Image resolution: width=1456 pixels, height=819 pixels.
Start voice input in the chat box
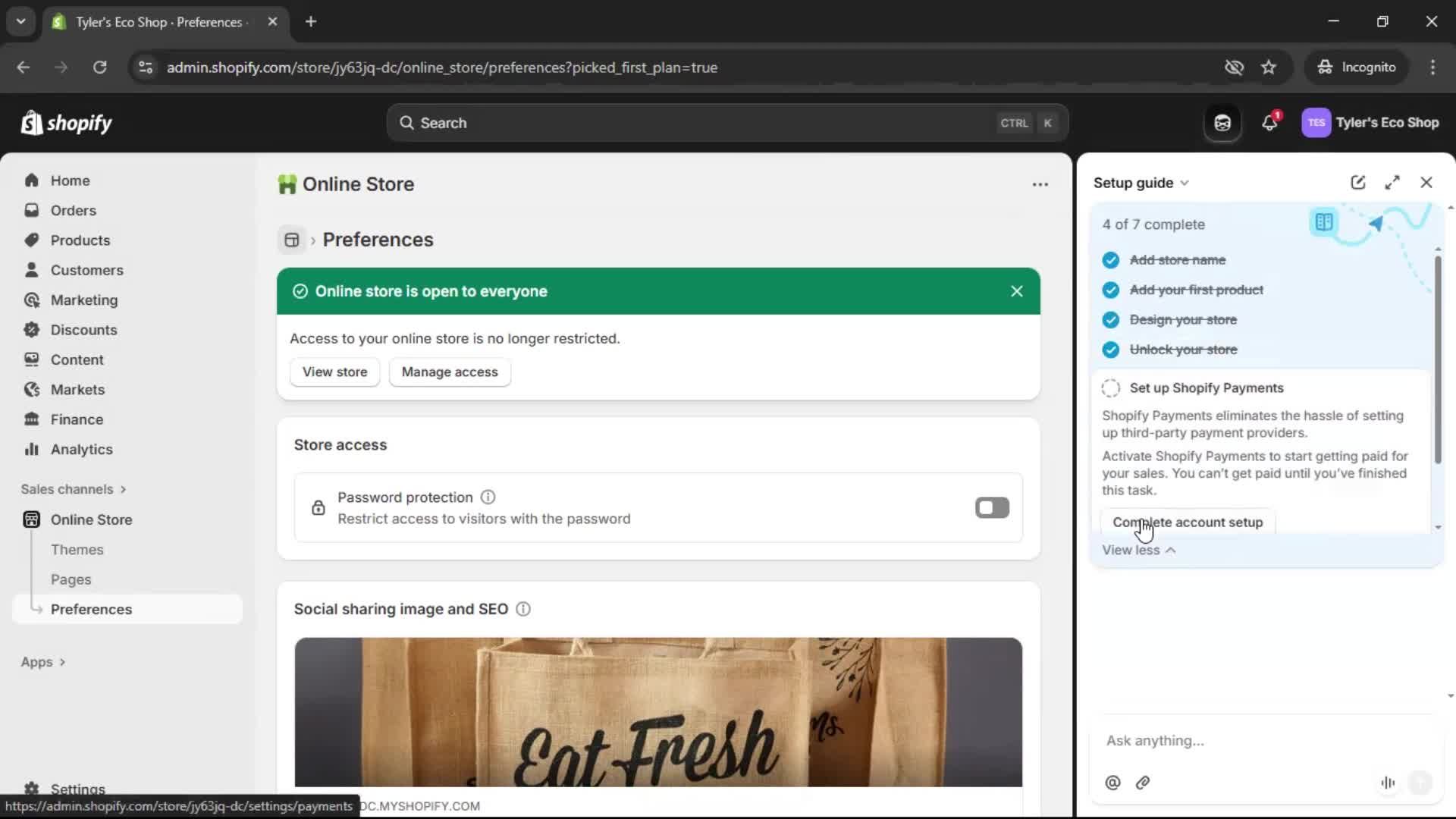(x=1387, y=783)
